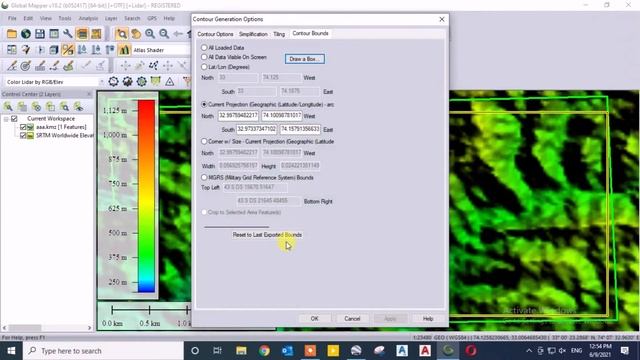
Task: Click the second Lidar gear icon
Action: click(128, 82)
